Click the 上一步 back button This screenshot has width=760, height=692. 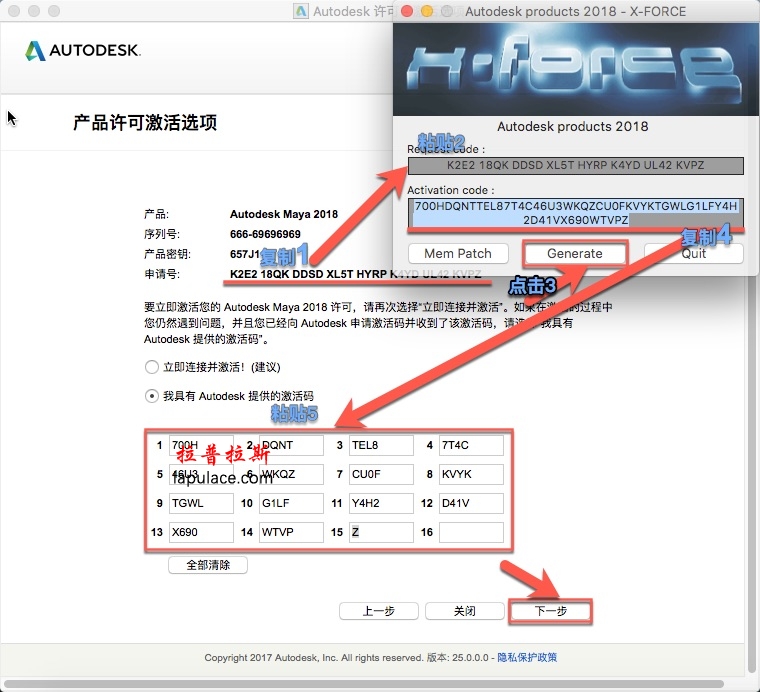pos(379,611)
